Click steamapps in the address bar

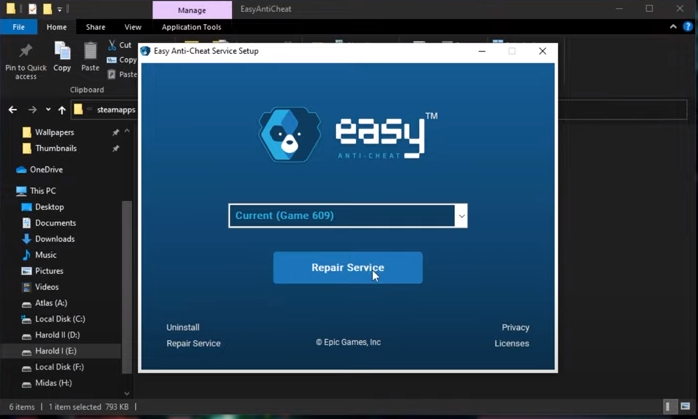[x=116, y=110]
